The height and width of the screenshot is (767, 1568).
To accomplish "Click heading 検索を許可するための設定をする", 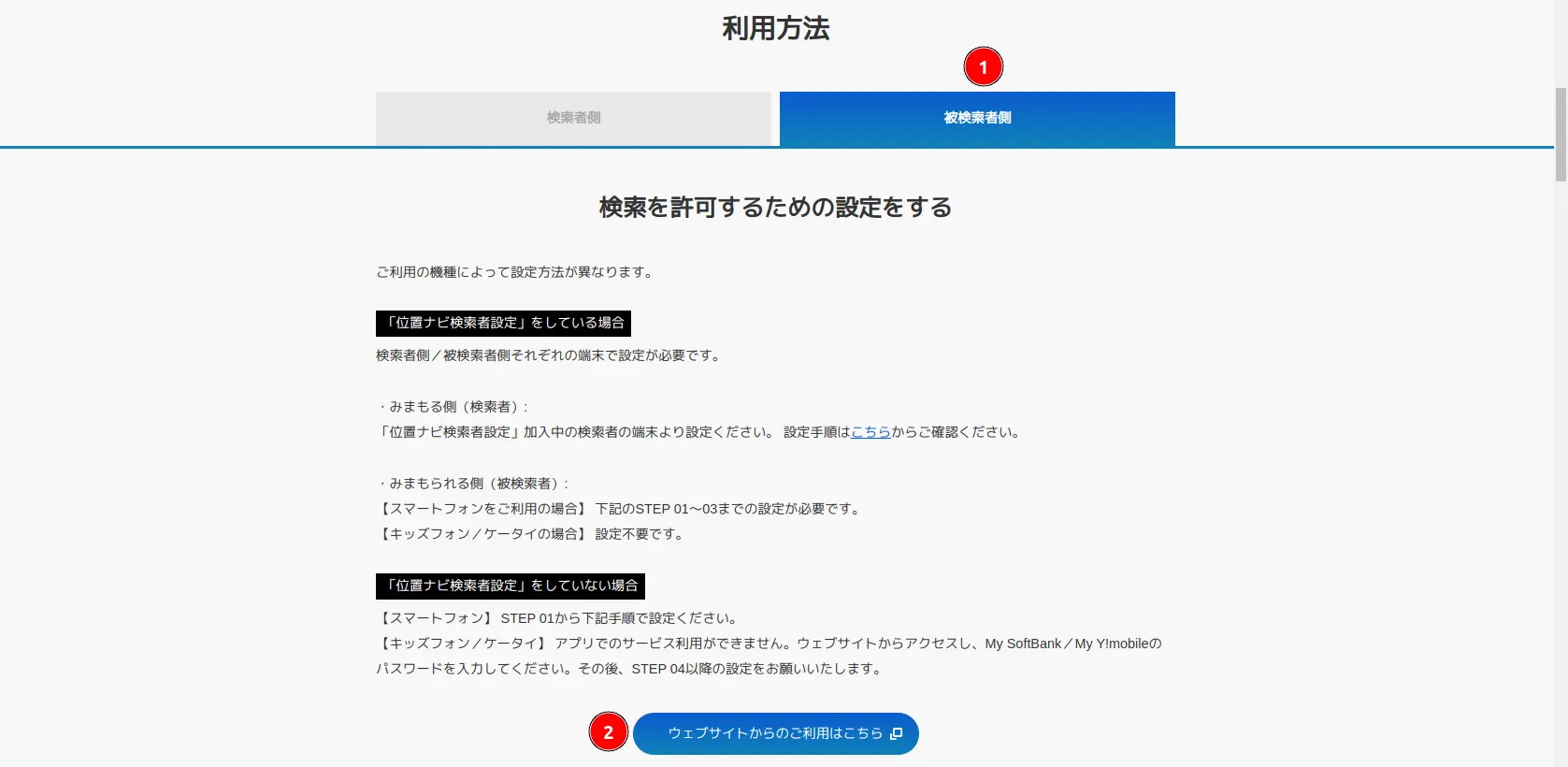I will point(776,207).
